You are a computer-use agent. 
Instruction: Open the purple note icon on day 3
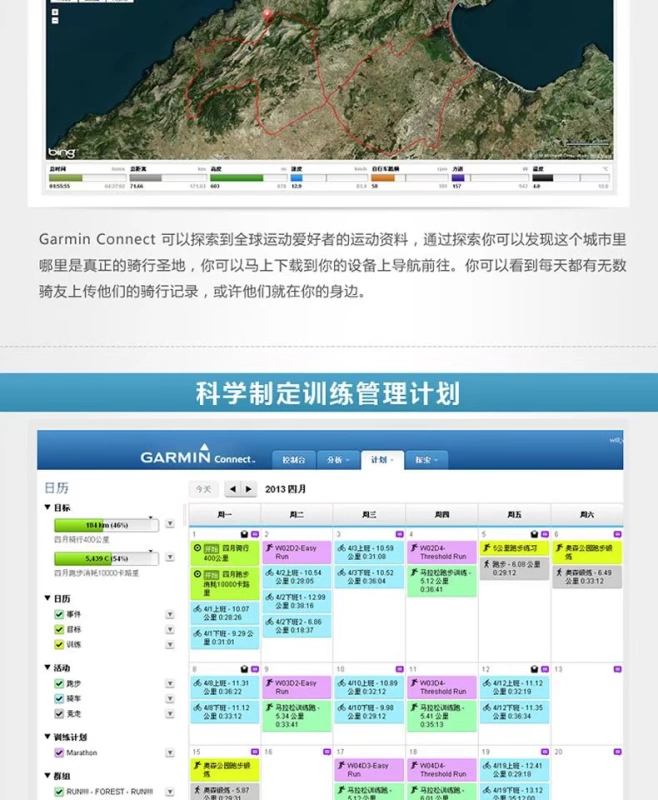pos(399,534)
